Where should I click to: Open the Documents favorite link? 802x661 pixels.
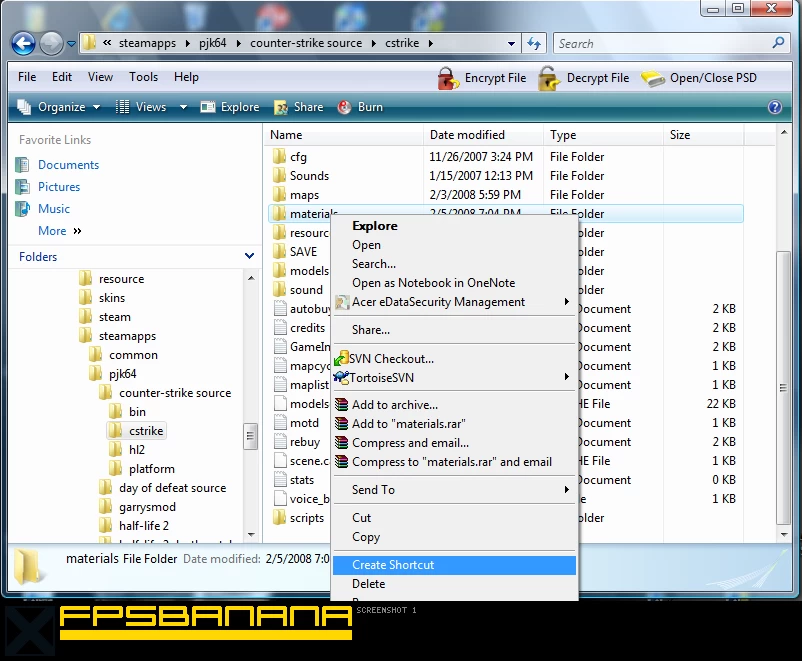pos(68,165)
